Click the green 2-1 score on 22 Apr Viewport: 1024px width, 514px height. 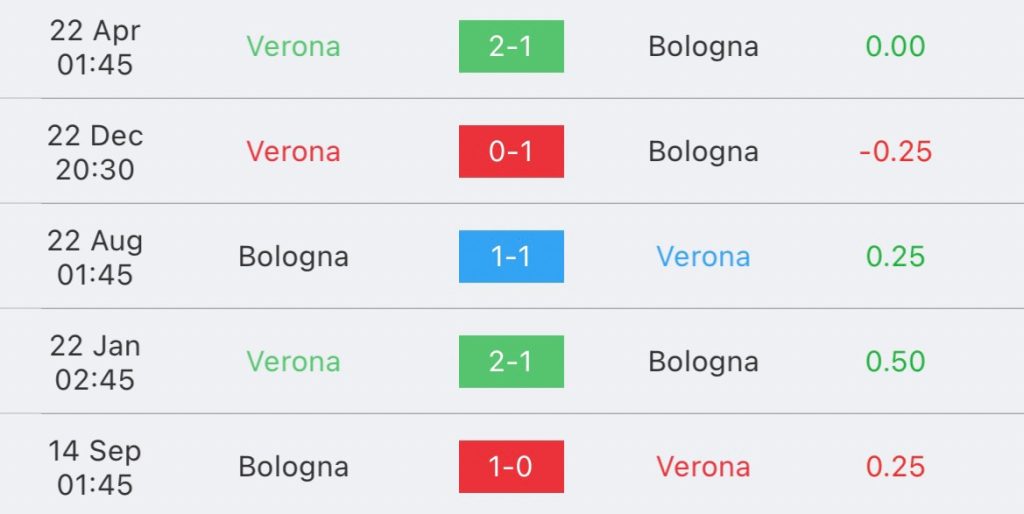click(511, 46)
